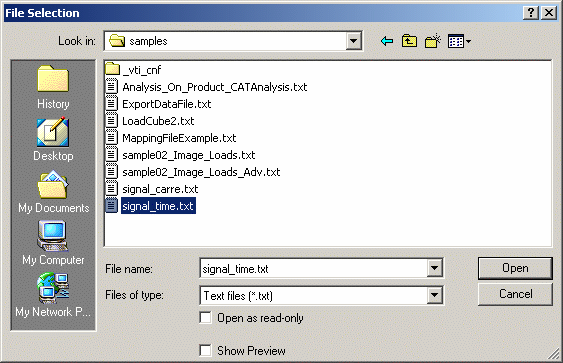Go to Desktop in the places bar

click(x=53, y=139)
